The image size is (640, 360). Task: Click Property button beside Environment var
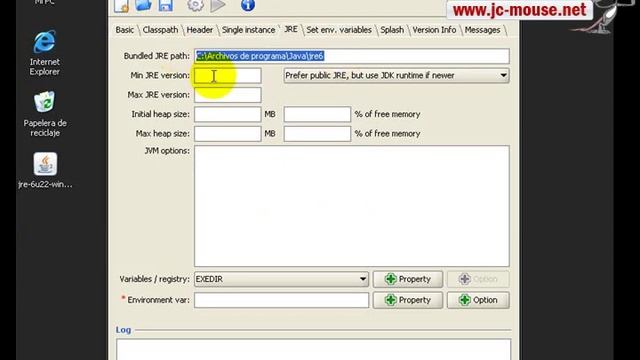408,300
